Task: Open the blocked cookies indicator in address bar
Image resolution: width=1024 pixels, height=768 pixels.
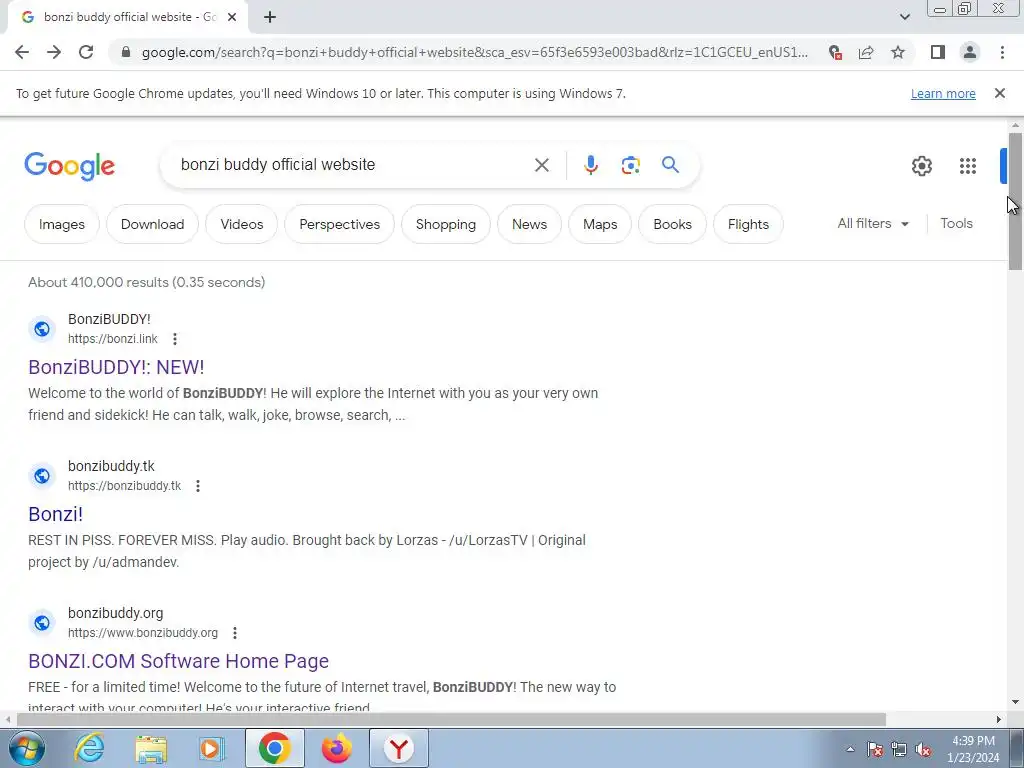Action: pos(835,52)
